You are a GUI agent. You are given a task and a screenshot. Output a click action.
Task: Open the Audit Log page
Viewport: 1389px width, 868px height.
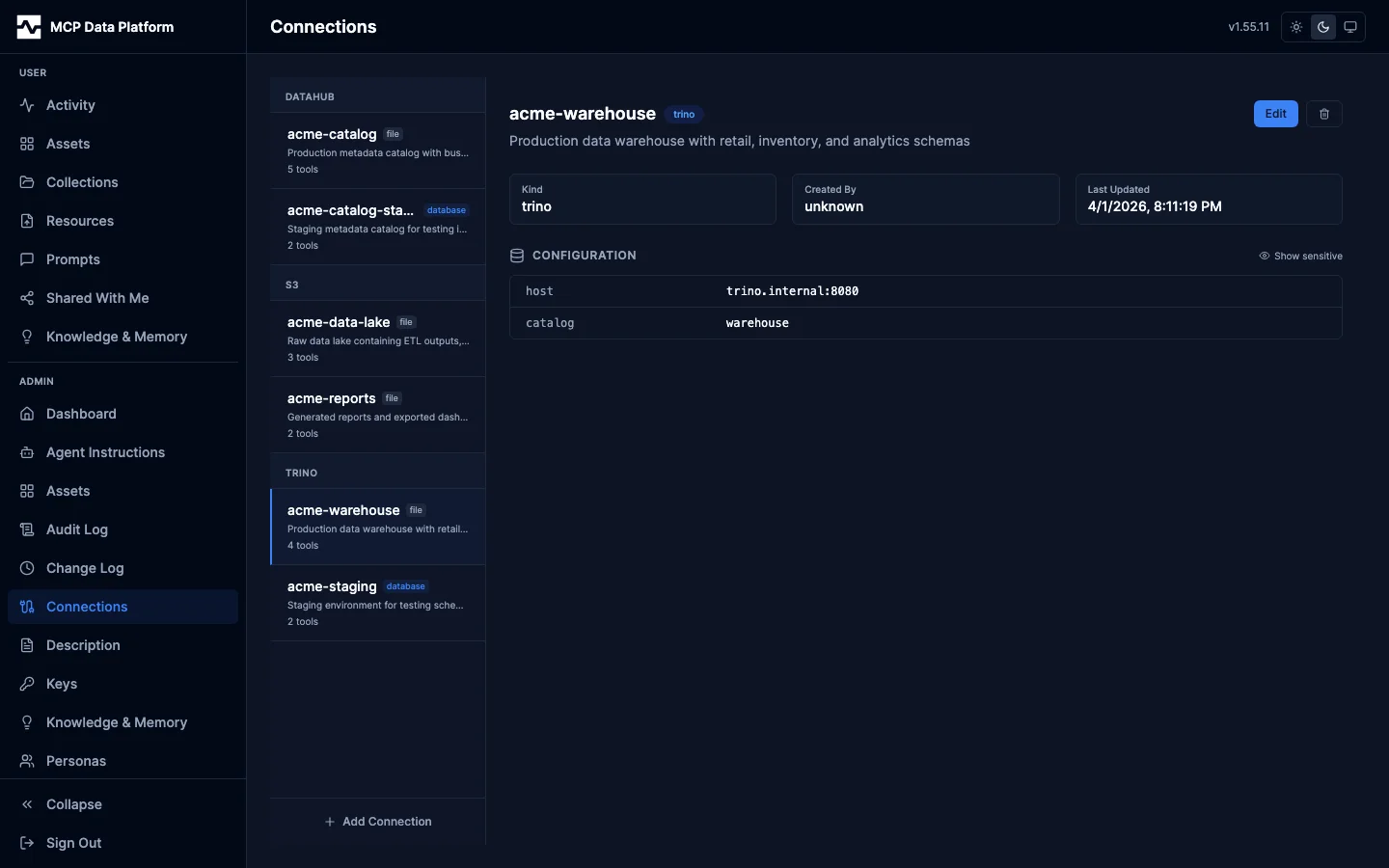pyautogui.click(x=77, y=529)
